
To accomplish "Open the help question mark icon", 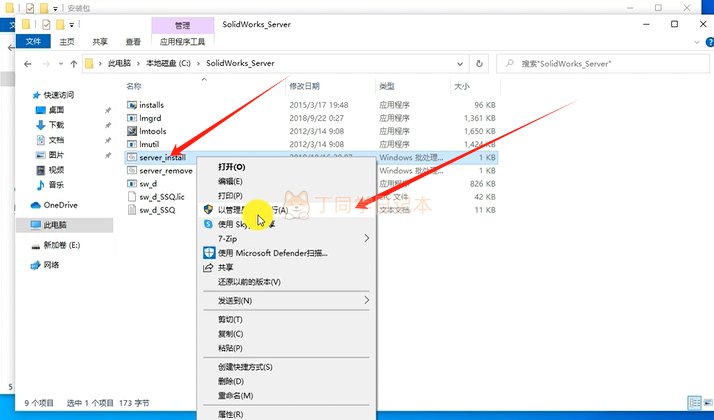I will point(709,42).
